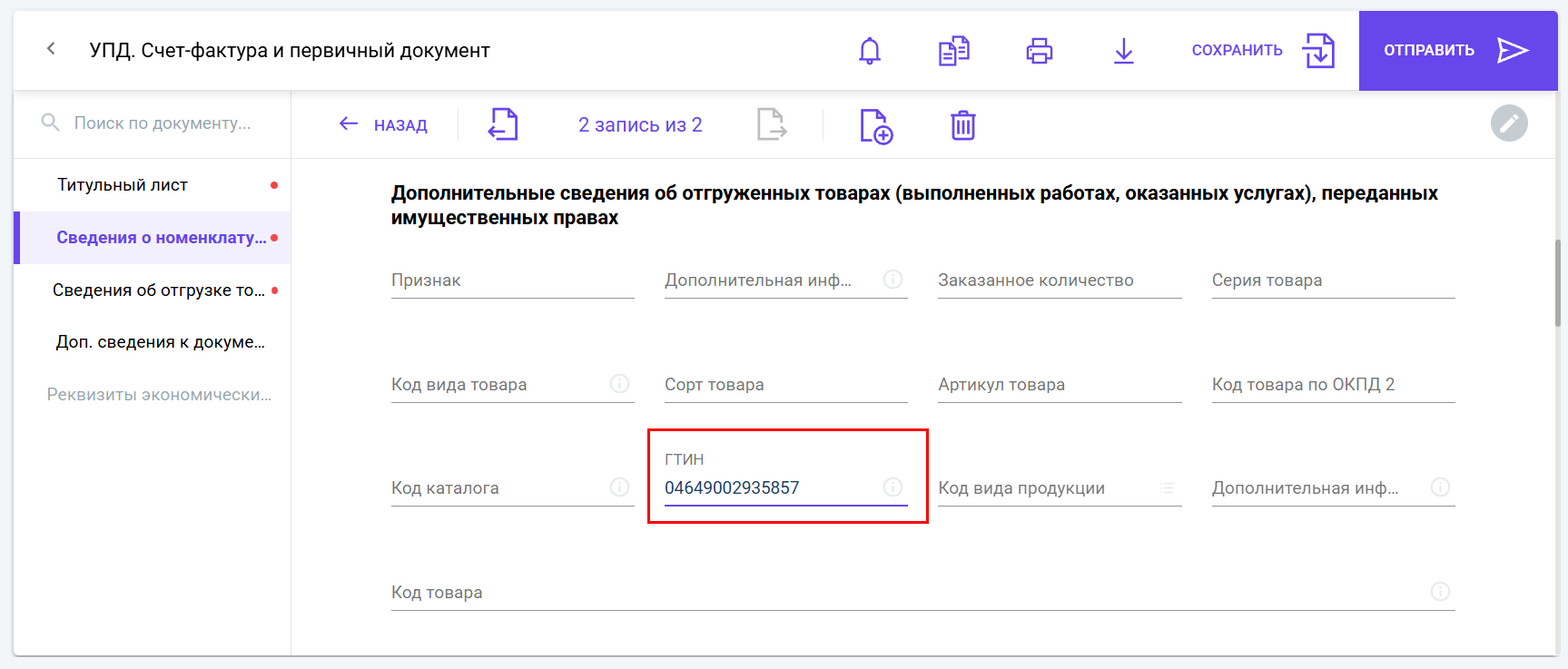Show info for Код вида товара

[x=620, y=384]
